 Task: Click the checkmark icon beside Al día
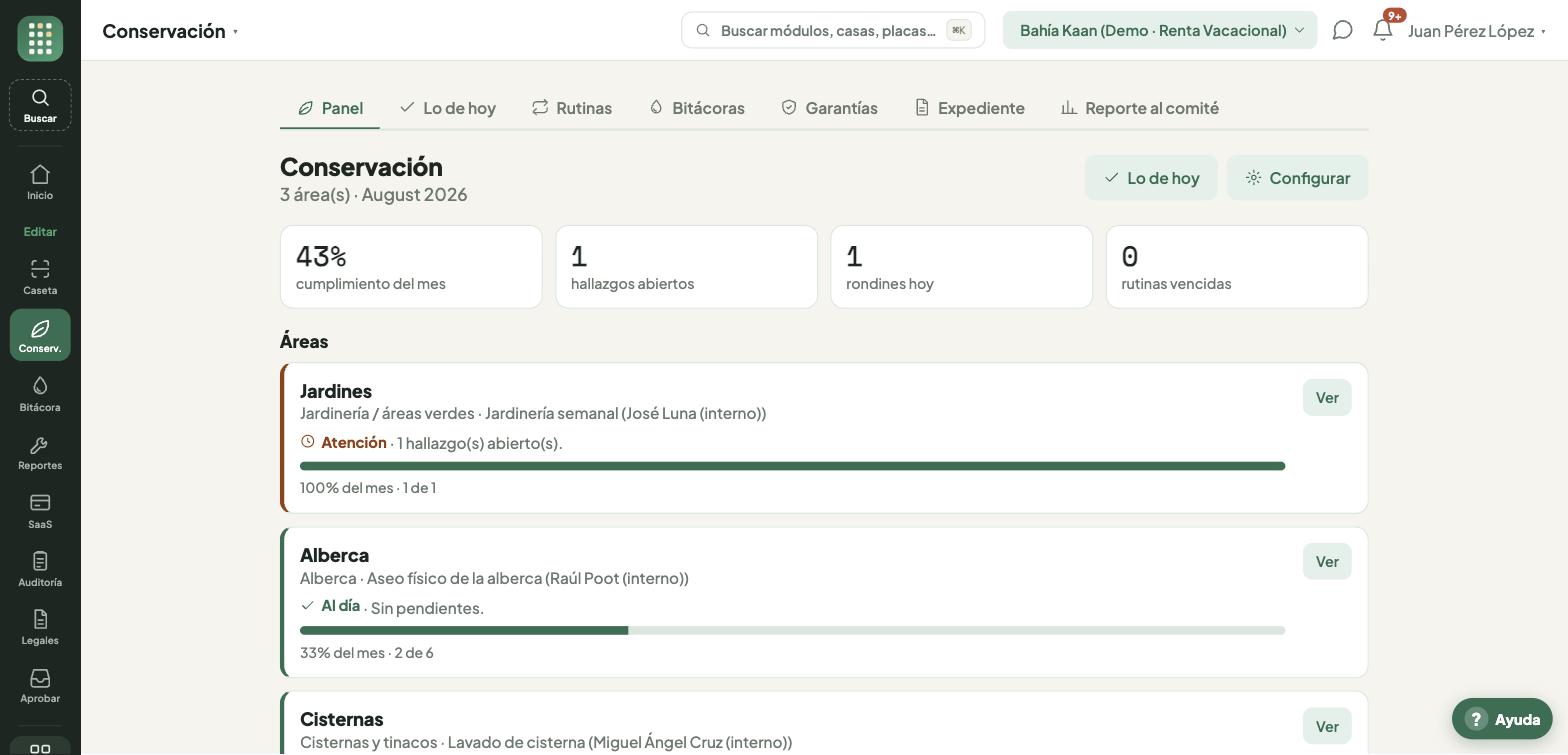(308, 606)
